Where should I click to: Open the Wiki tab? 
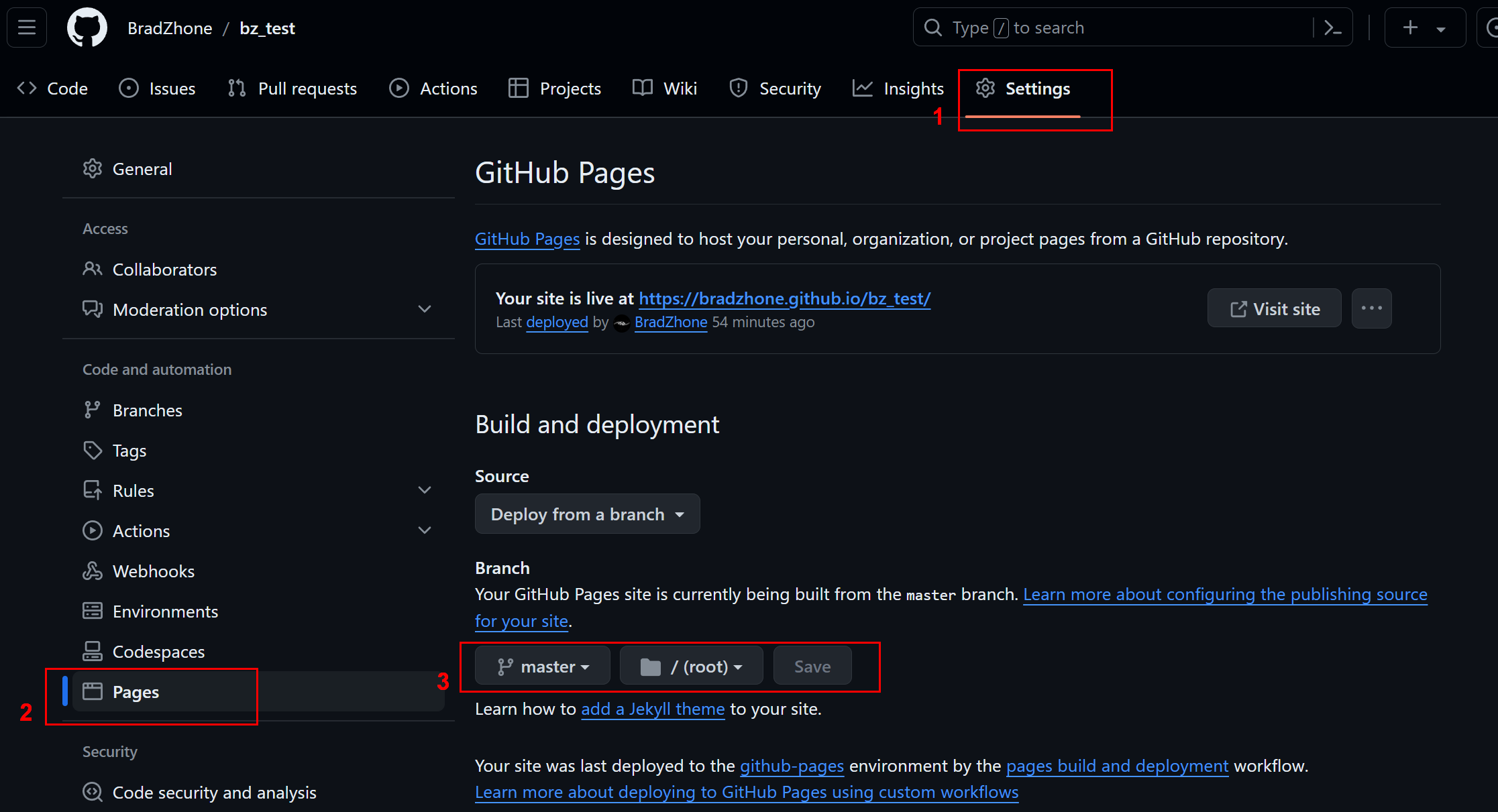(x=665, y=89)
